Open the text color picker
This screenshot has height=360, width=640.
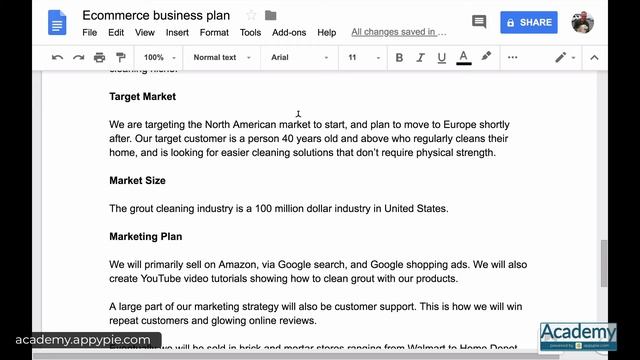[463, 58]
